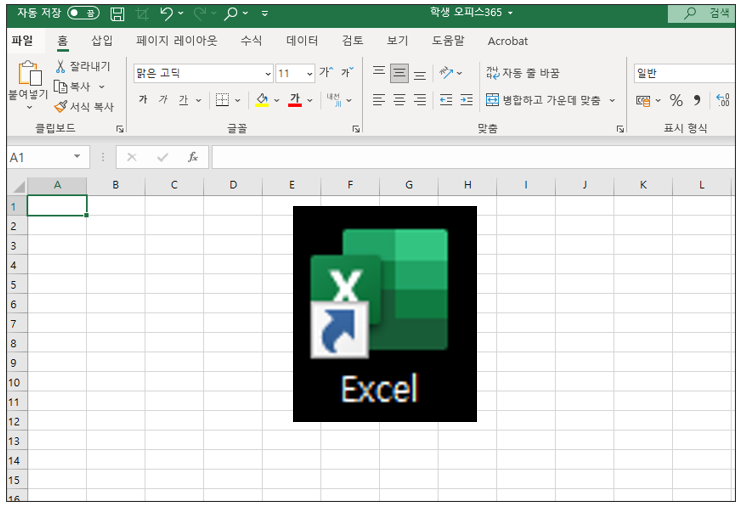Switch to View (보기) tab
Viewport: 740px width, 506px height.
[x=397, y=41]
